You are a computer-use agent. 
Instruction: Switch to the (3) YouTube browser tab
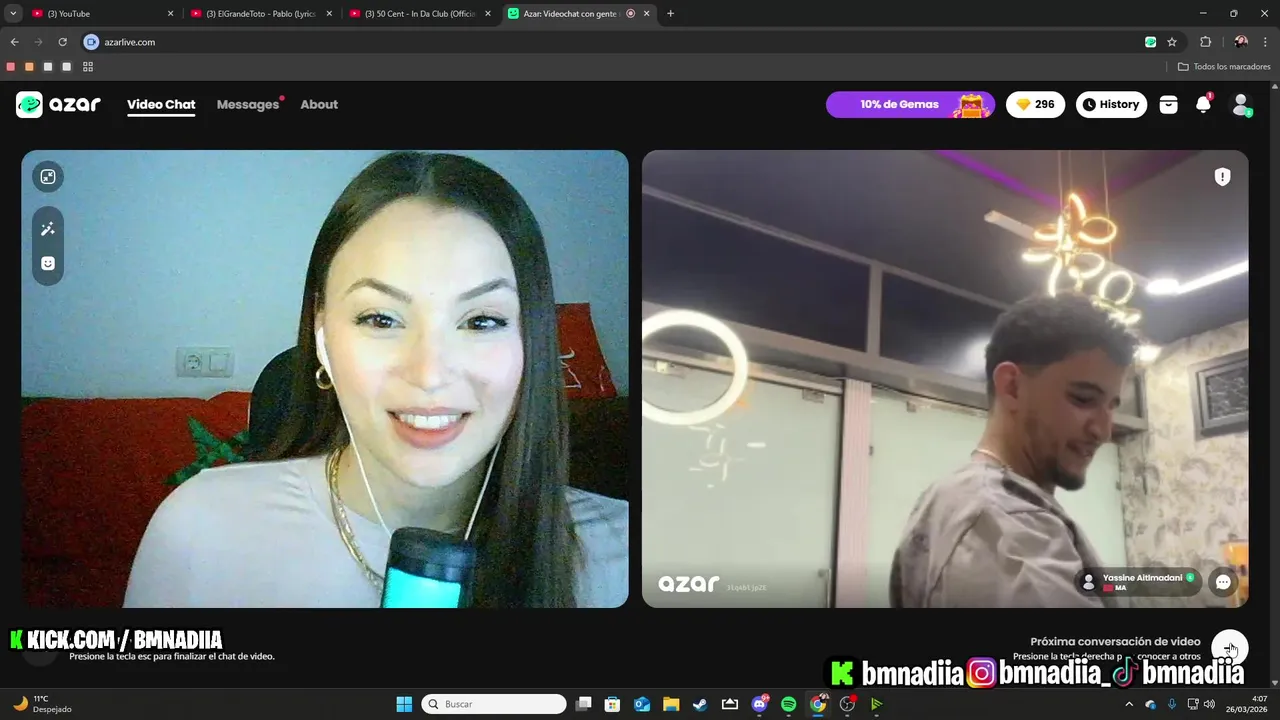tap(103, 14)
